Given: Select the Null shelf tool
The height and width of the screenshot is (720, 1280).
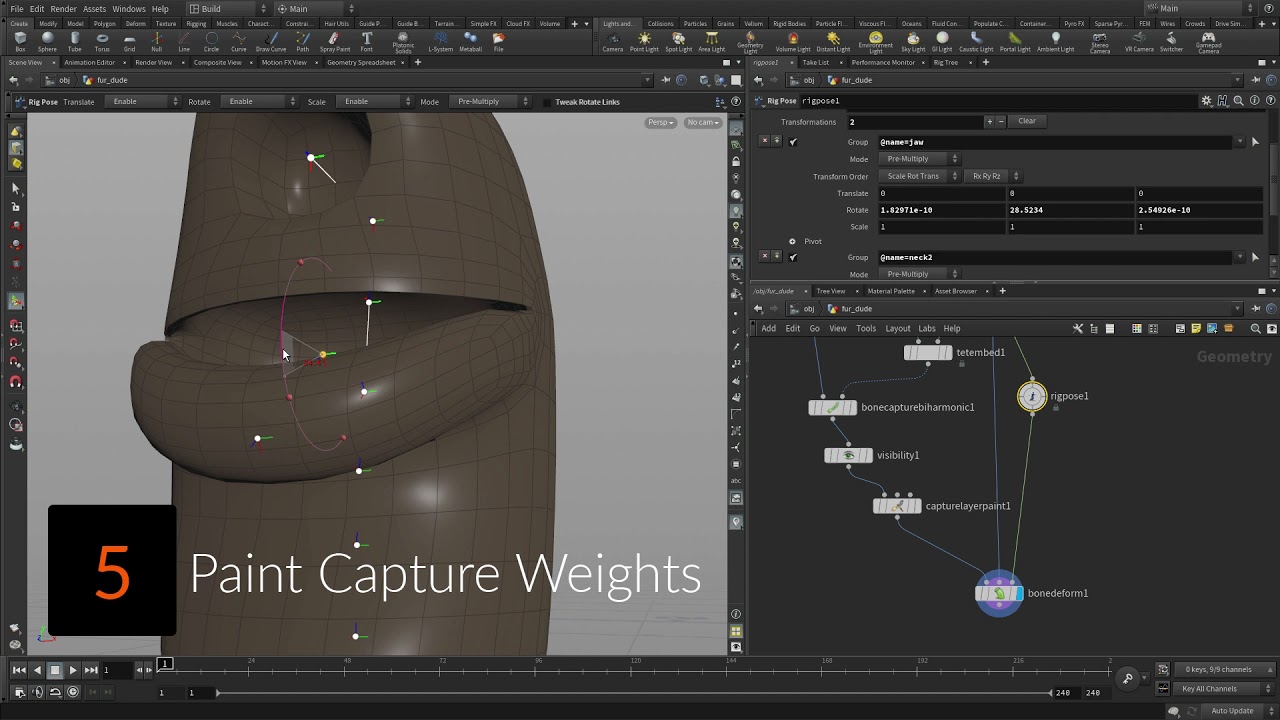Looking at the screenshot, I should pos(156,42).
